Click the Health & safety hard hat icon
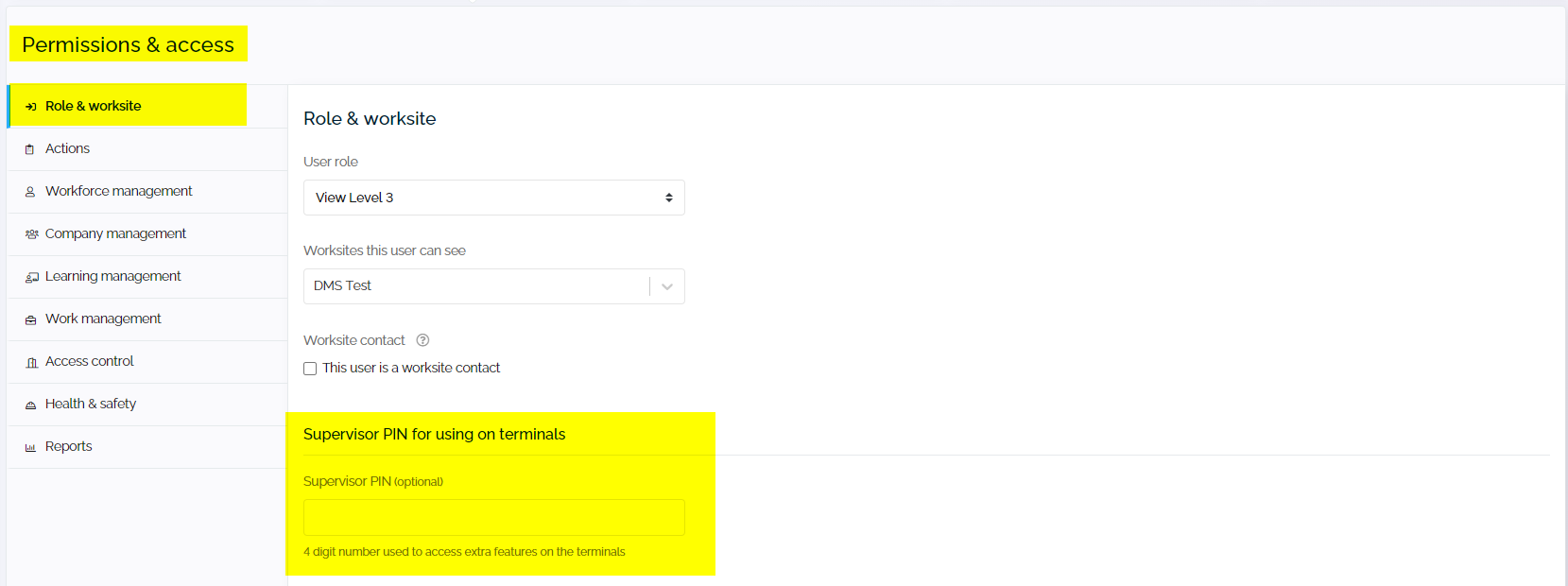The image size is (1568, 586). tap(30, 405)
